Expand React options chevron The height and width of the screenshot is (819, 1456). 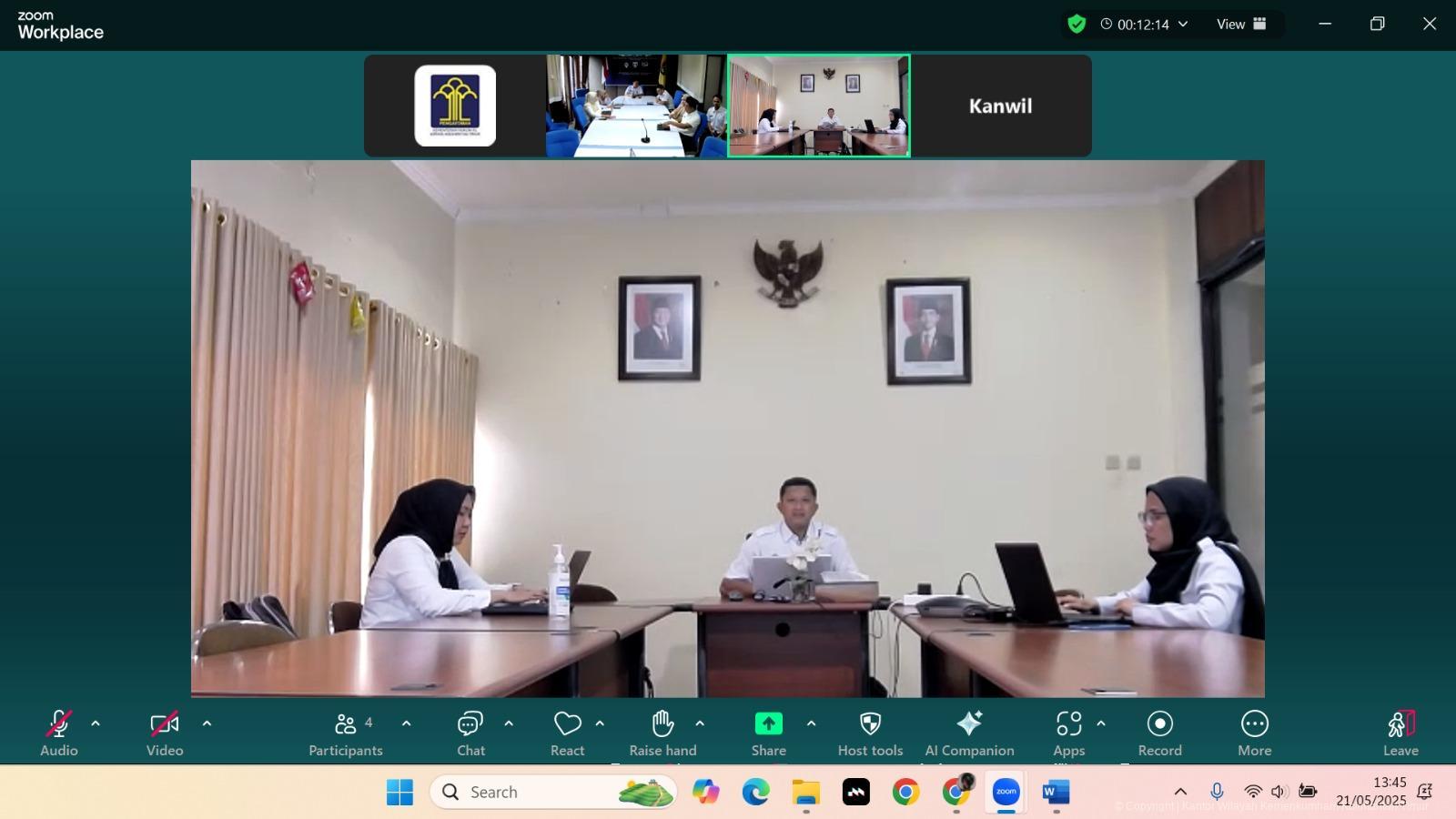tap(600, 723)
